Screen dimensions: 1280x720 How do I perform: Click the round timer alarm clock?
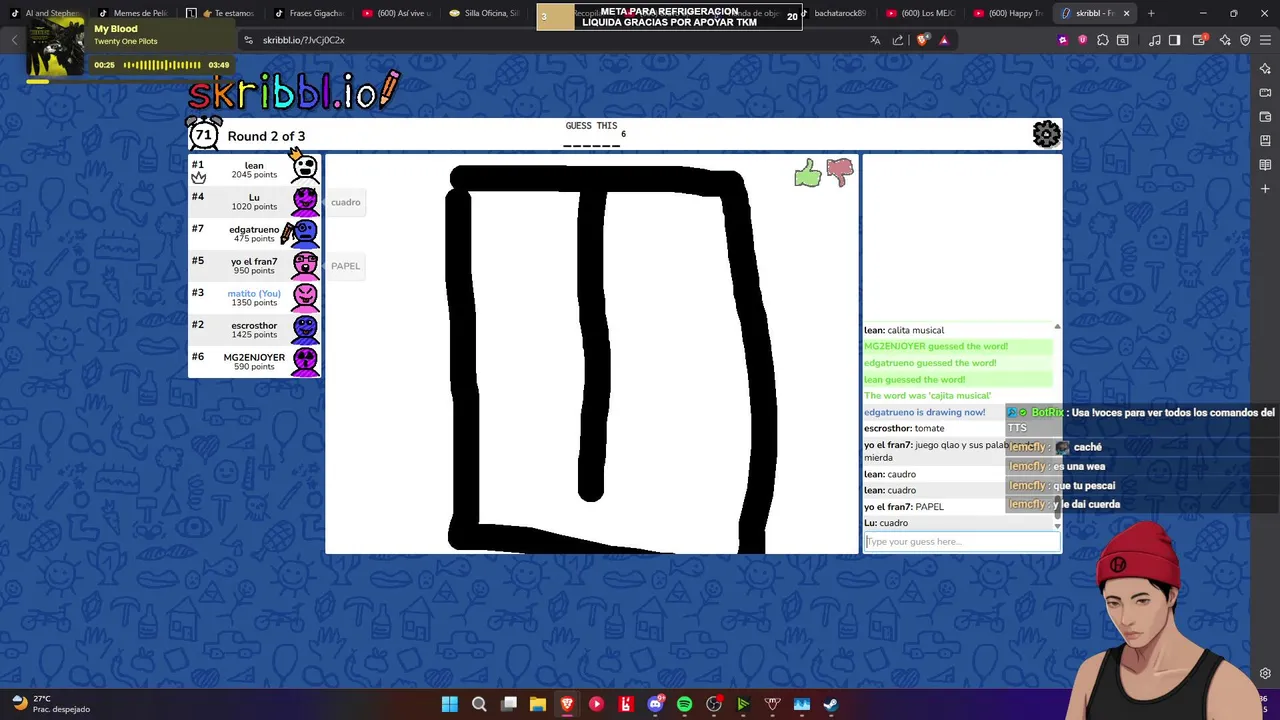click(203, 134)
